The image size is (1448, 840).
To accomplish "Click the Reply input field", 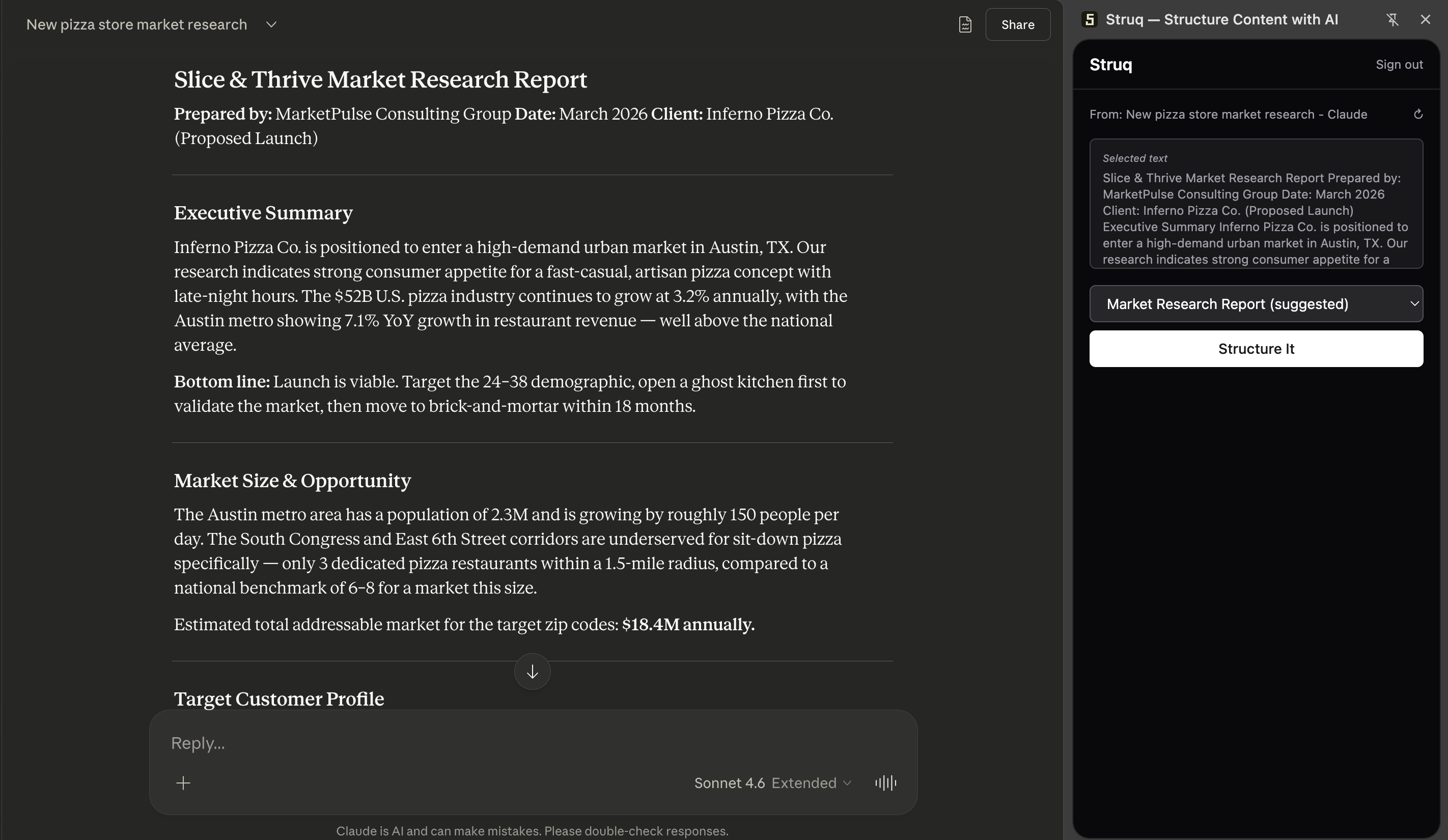I will (x=402, y=743).
